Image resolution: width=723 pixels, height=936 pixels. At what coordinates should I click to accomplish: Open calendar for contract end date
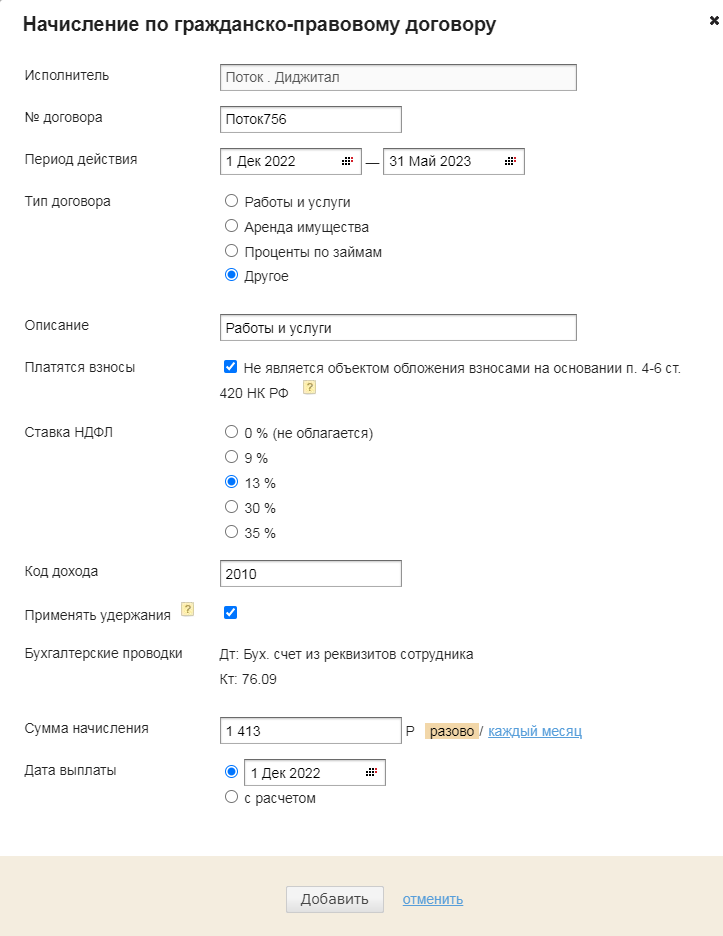tap(510, 161)
